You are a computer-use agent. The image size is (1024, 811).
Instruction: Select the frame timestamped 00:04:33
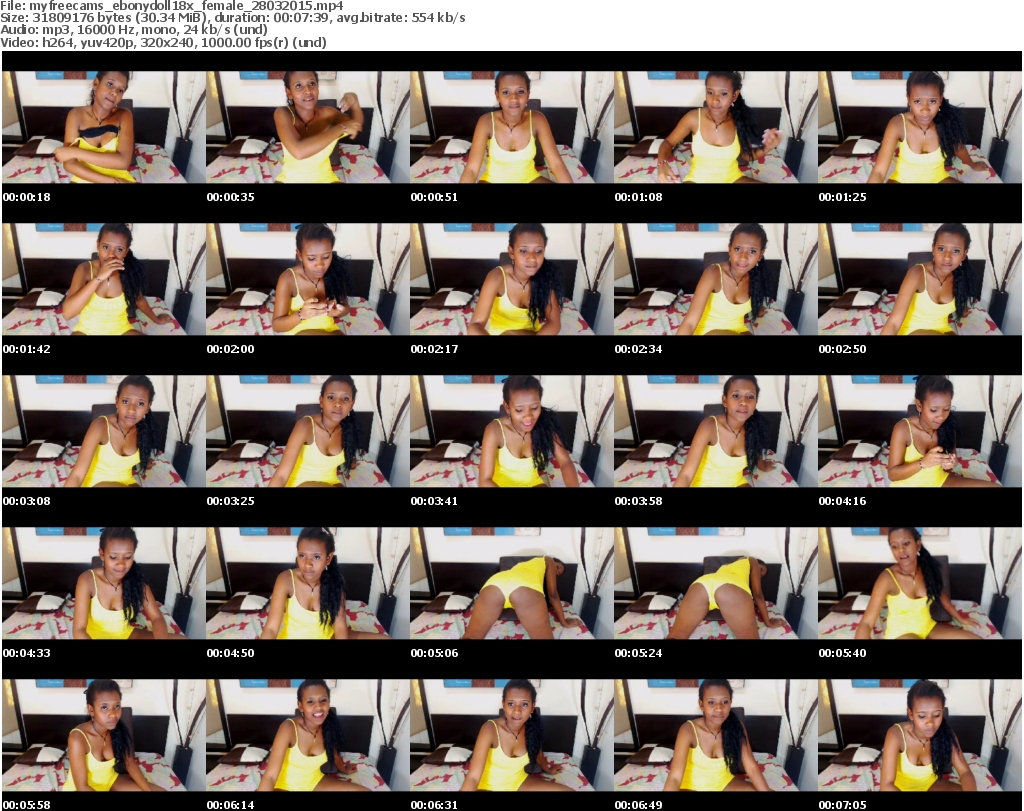click(104, 583)
